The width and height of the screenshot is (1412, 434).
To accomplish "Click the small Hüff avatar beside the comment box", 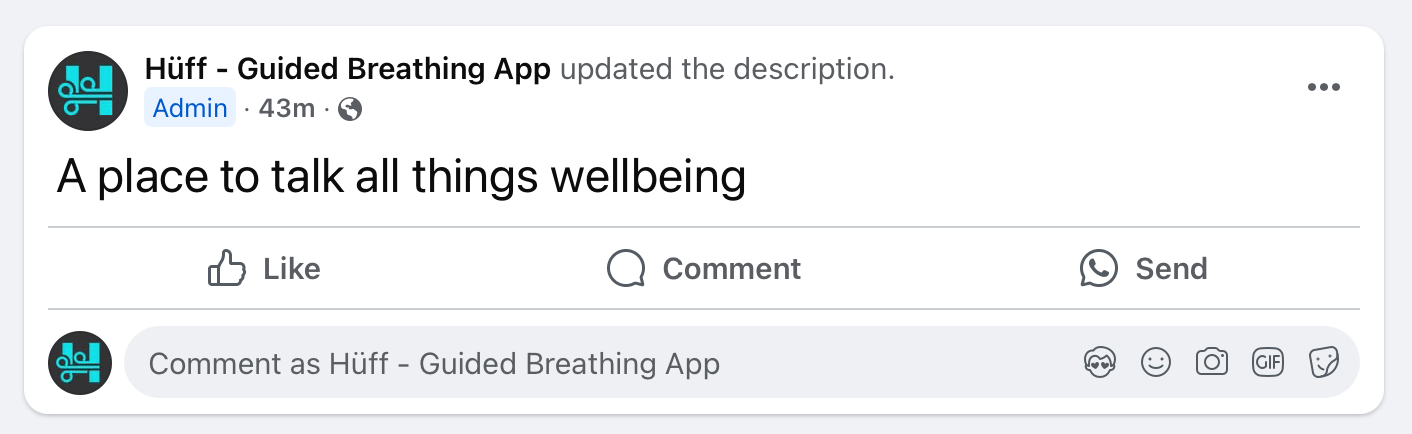I will (80, 362).
